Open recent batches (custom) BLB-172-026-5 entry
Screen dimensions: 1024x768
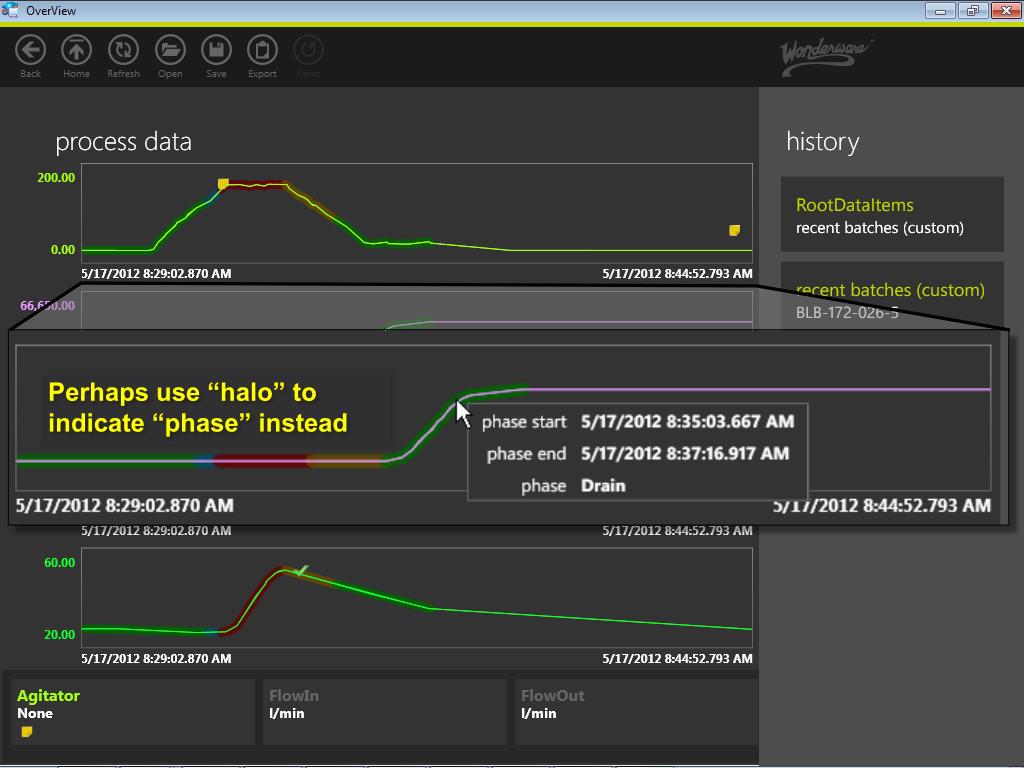tap(892, 298)
